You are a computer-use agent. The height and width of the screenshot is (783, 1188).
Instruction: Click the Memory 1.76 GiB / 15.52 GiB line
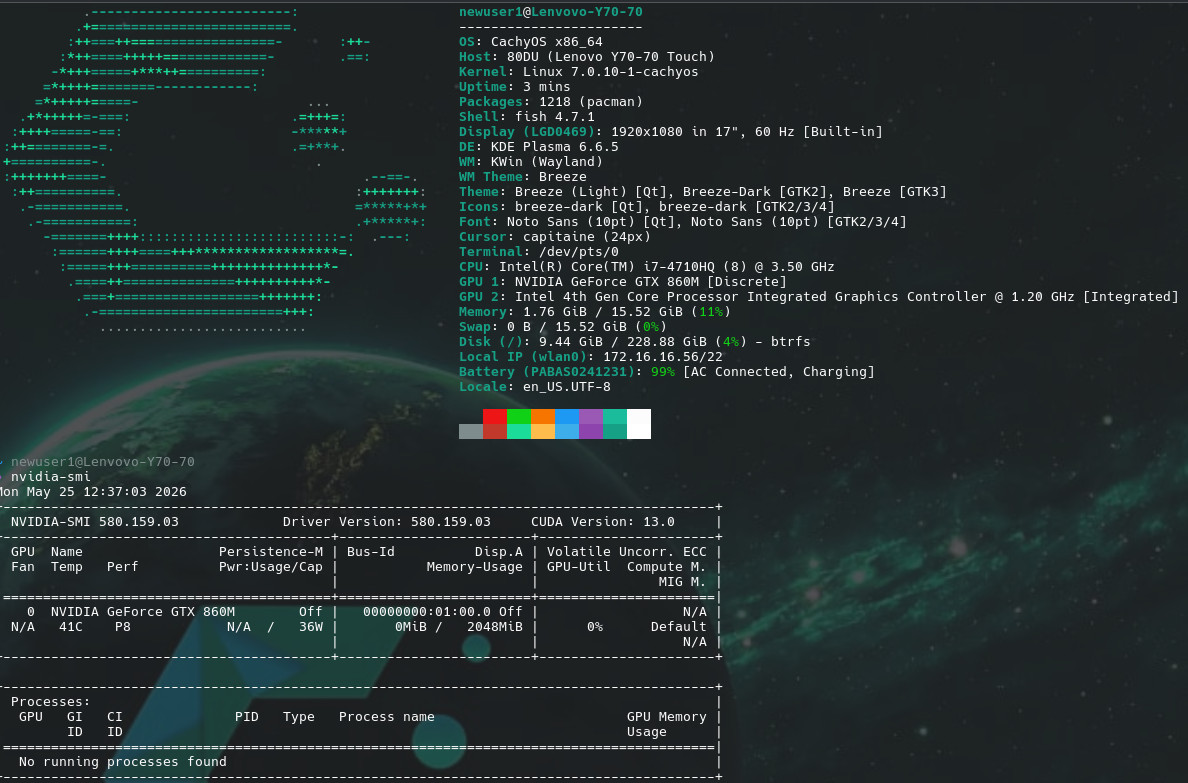click(x=595, y=312)
